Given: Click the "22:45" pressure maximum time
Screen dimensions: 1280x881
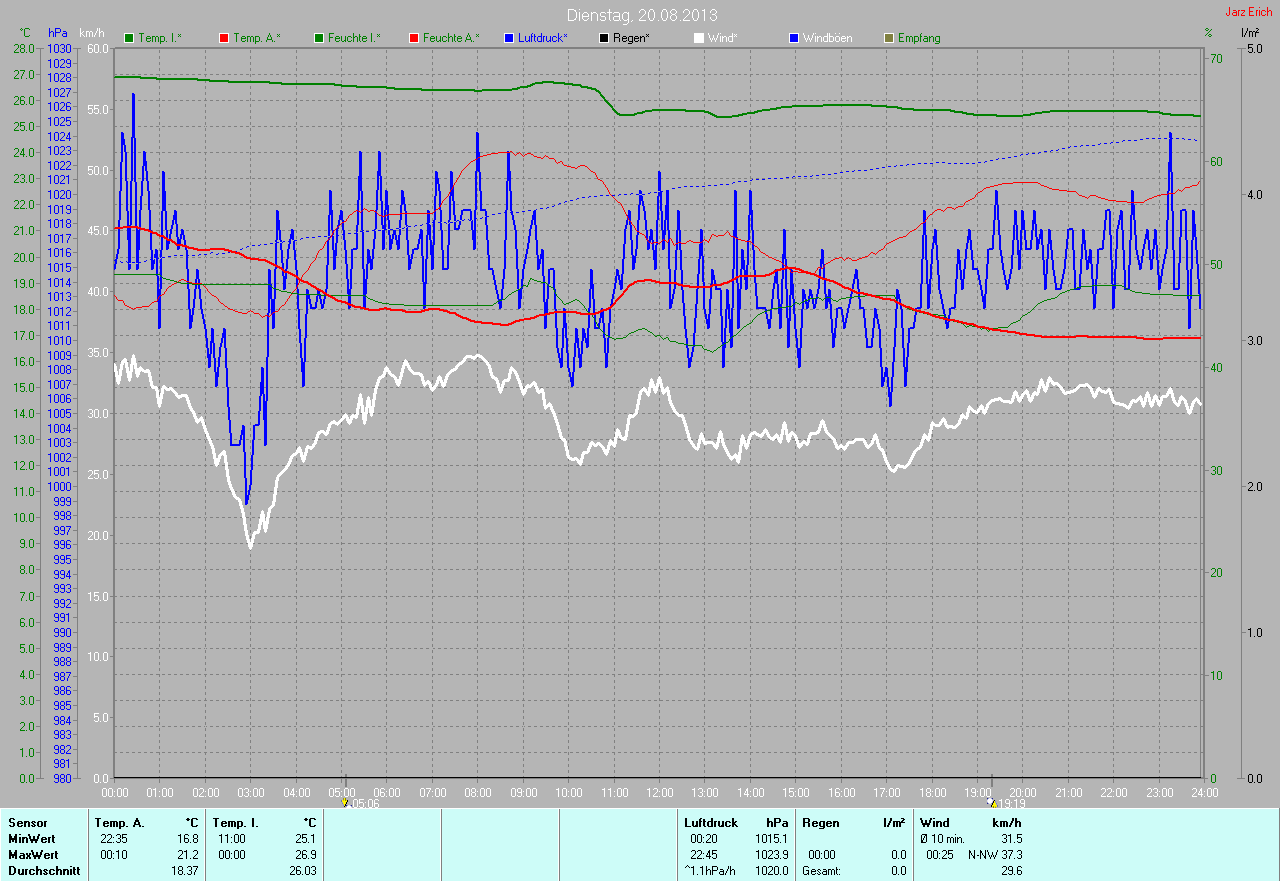Looking at the screenshot, I should coord(703,855).
